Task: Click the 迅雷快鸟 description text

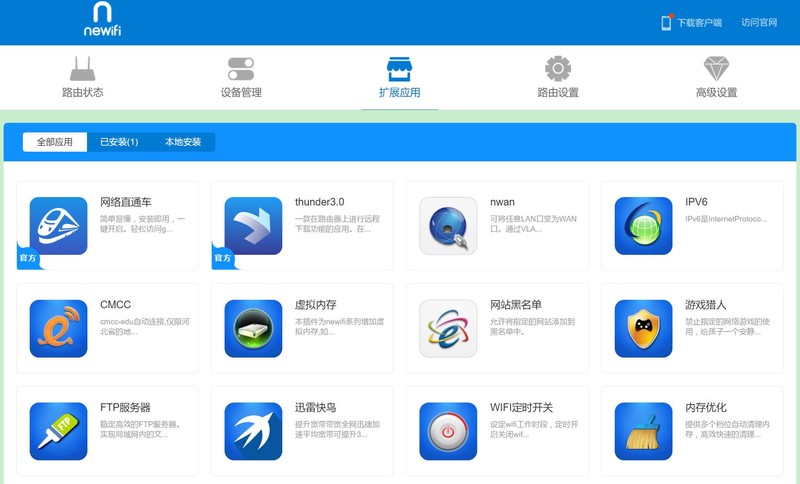Action: pos(337,429)
